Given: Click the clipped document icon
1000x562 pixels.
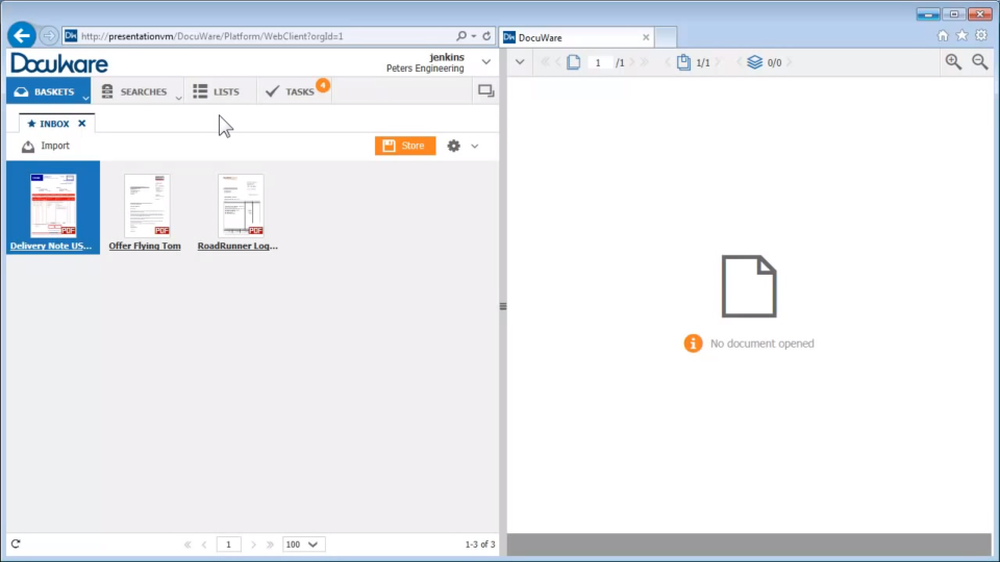Looking at the screenshot, I should [683, 63].
